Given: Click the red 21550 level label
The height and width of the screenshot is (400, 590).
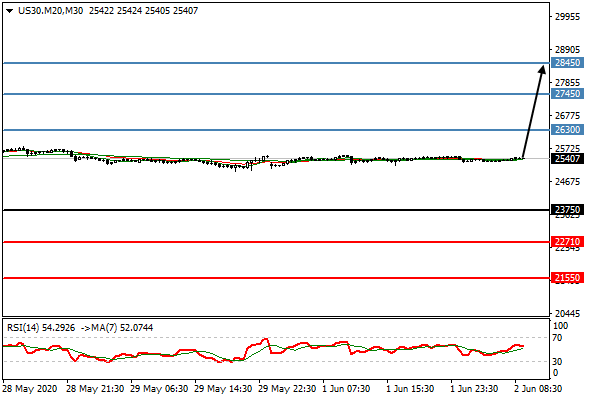Looking at the screenshot, I should point(567,278).
